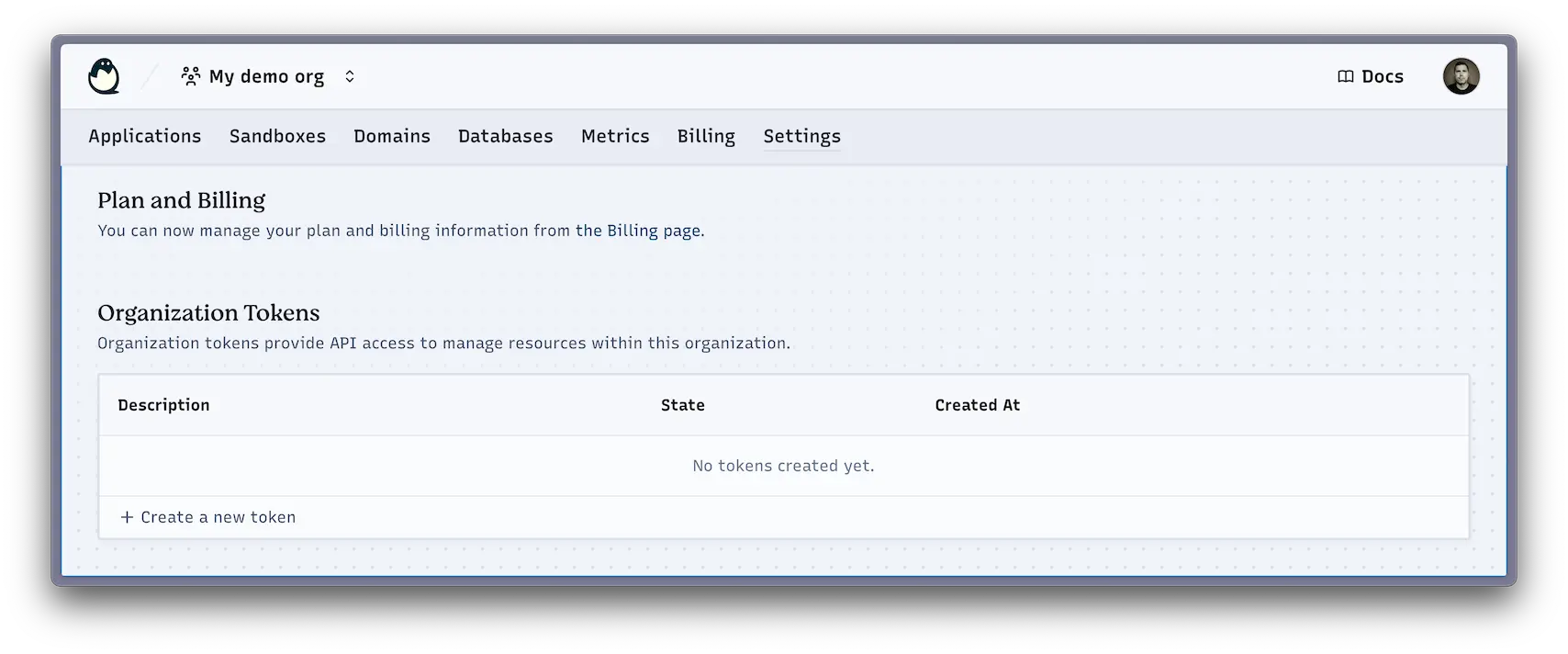The height and width of the screenshot is (654, 1568).
Task: Click the plus icon for new token
Action: 127,517
